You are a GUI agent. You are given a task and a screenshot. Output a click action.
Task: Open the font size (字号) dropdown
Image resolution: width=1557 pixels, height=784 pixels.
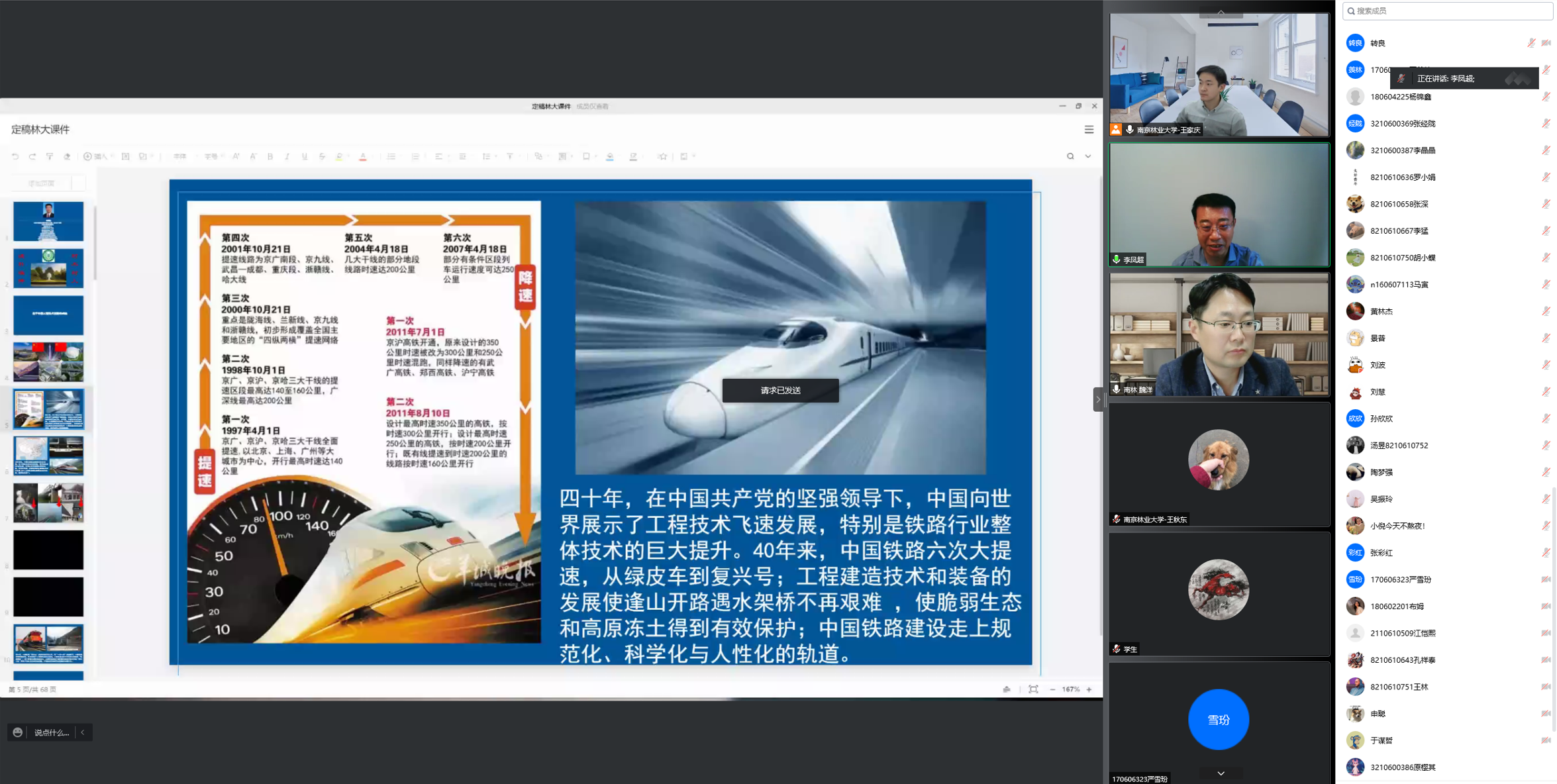pos(213,156)
